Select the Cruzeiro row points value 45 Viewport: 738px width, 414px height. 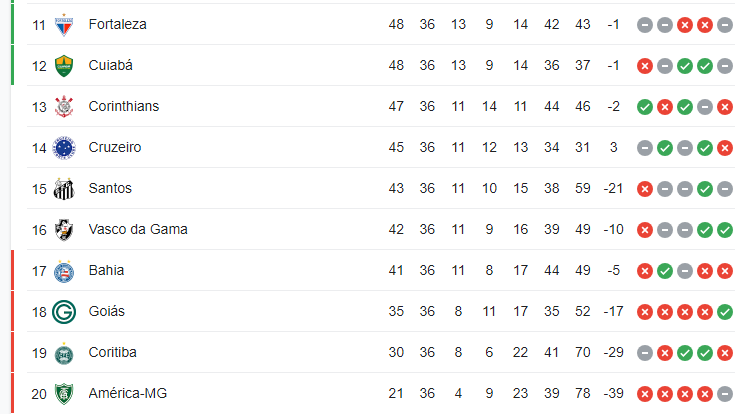(396, 147)
